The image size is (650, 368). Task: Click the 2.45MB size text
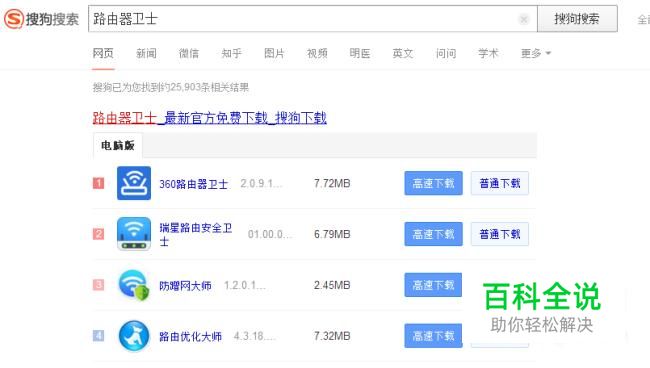pyautogui.click(x=332, y=285)
